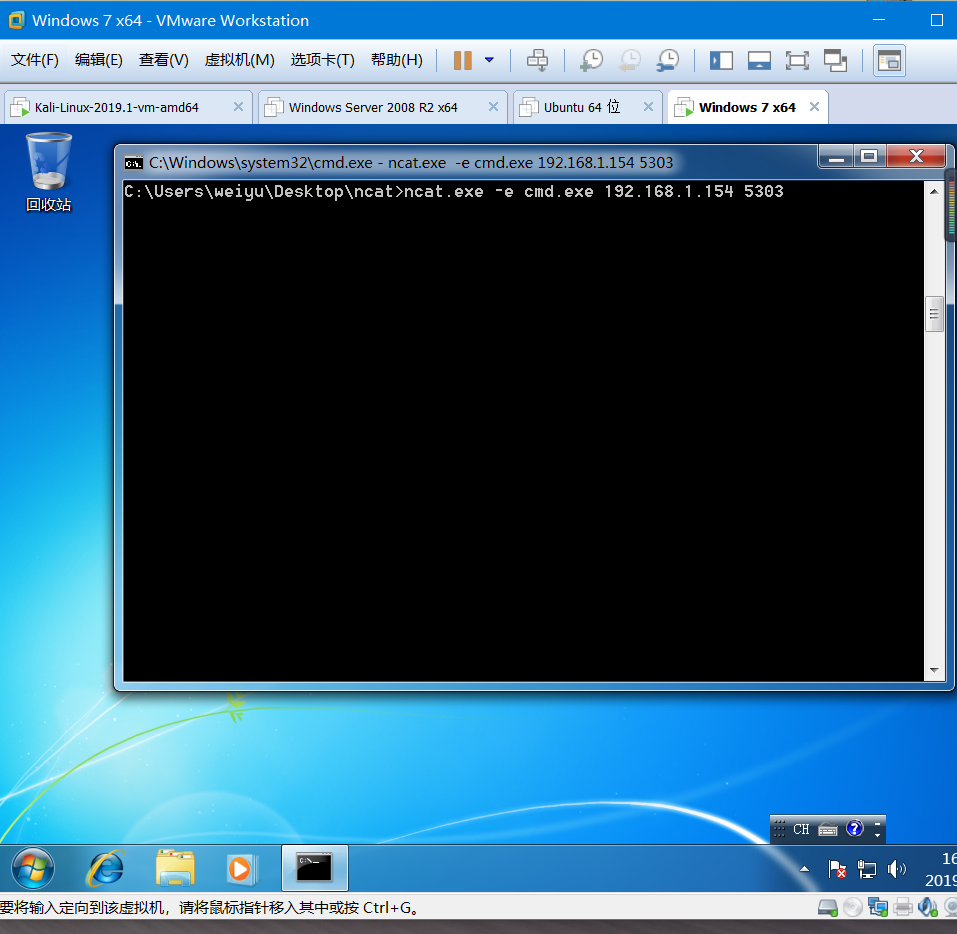This screenshot has height=934, width=957.
Task: Click VMware hard disk status icon
Action: [x=828, y=908]
